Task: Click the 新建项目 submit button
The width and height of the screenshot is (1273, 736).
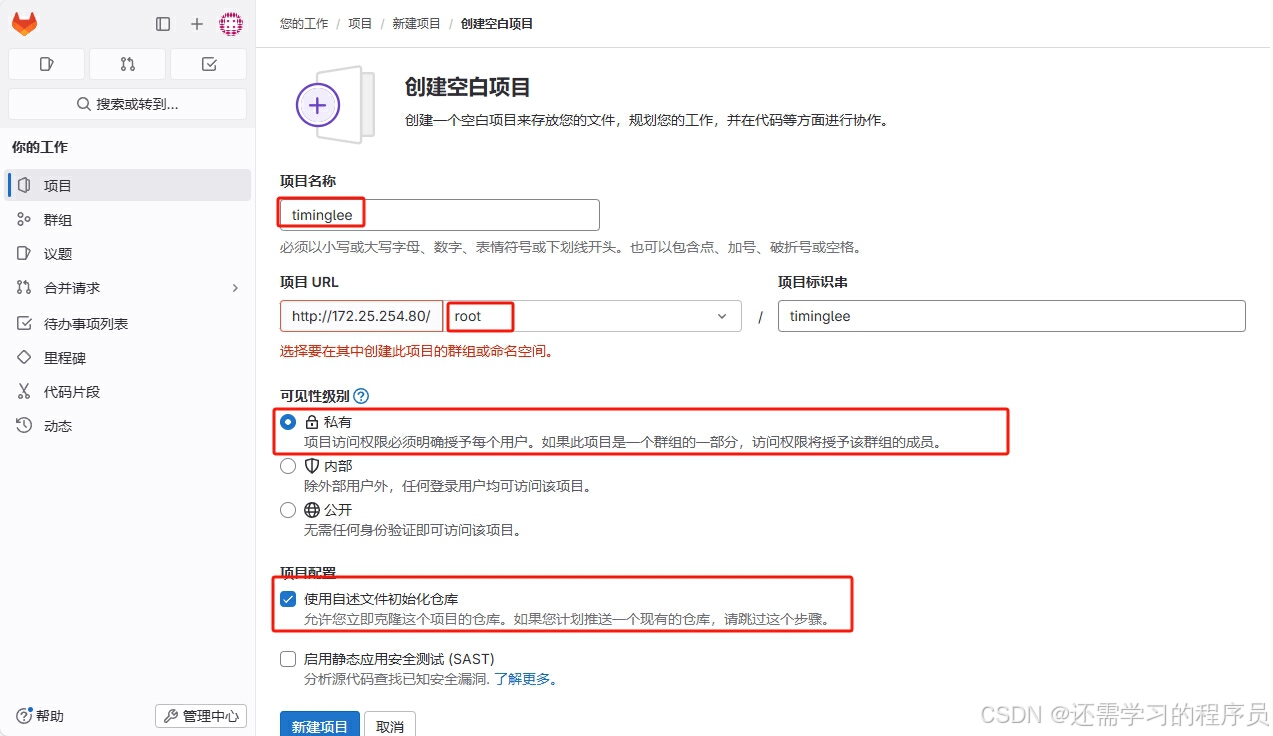Action: coord(320,726)
